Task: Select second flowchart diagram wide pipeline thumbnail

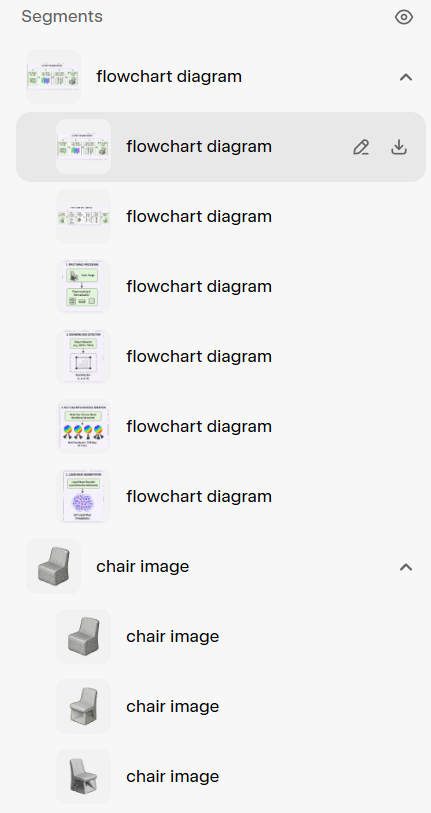Action: [84, 216]
